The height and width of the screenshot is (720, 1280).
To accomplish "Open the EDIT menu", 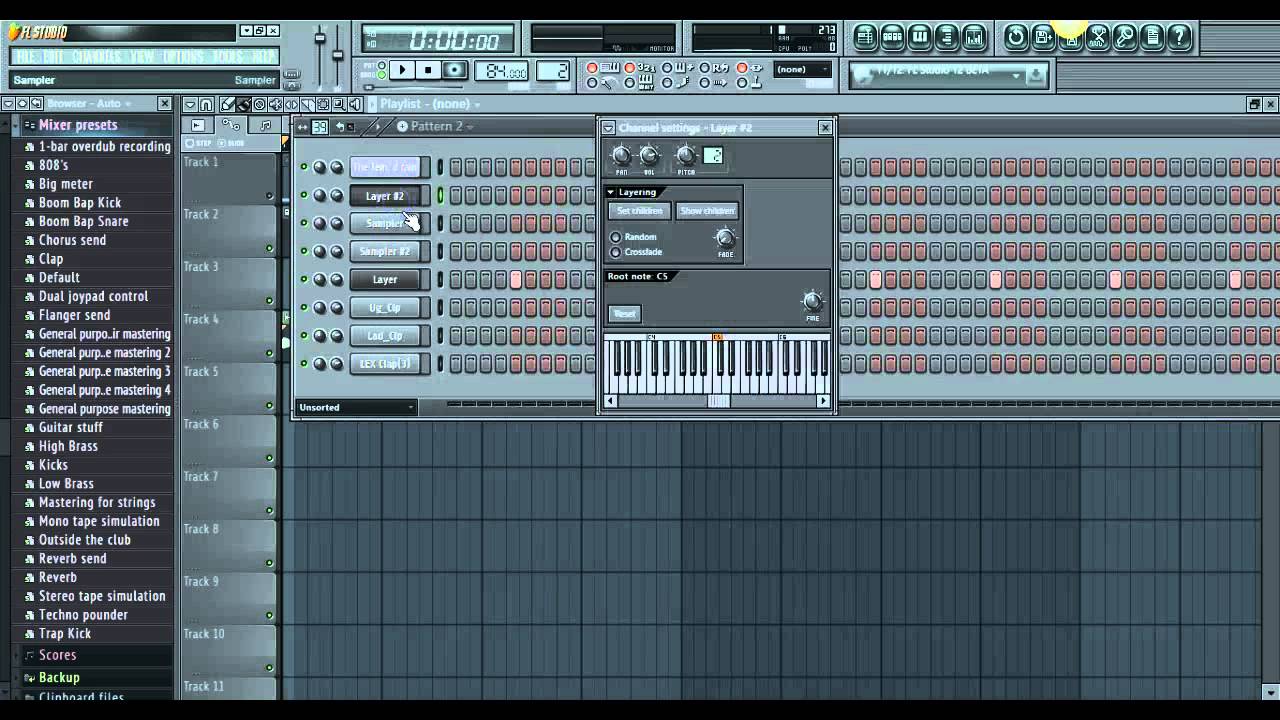I will pyautogui.click(x=53, y=57).
